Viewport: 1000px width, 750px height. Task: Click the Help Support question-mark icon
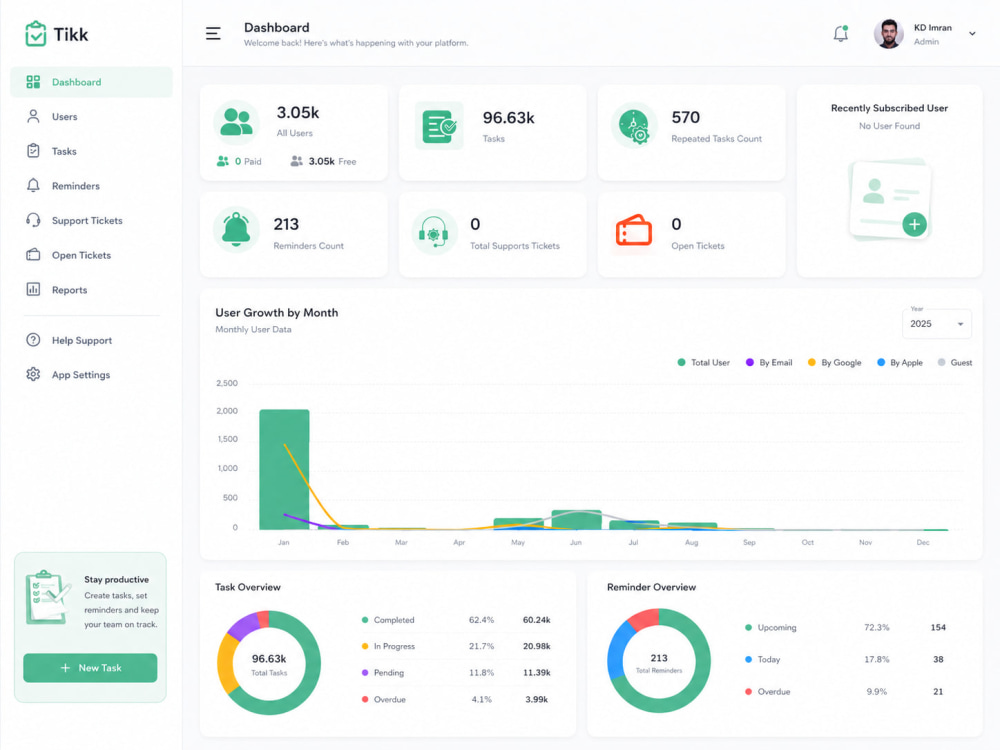[33, 340]
